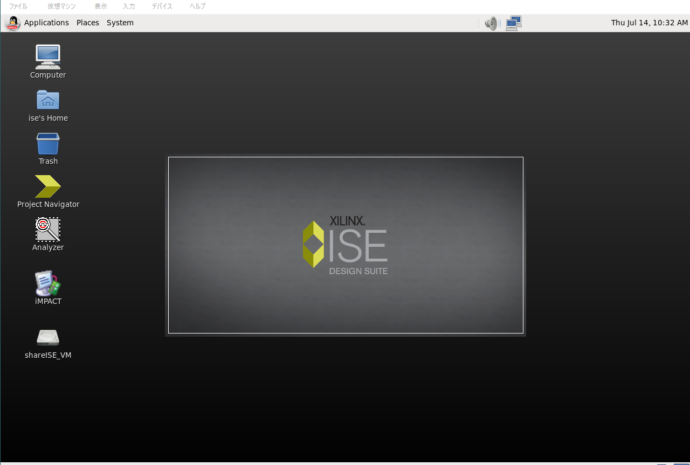This screenshot has width=690, height=465.
Task: Open the Applications menu
Action: tap(46, 23)
